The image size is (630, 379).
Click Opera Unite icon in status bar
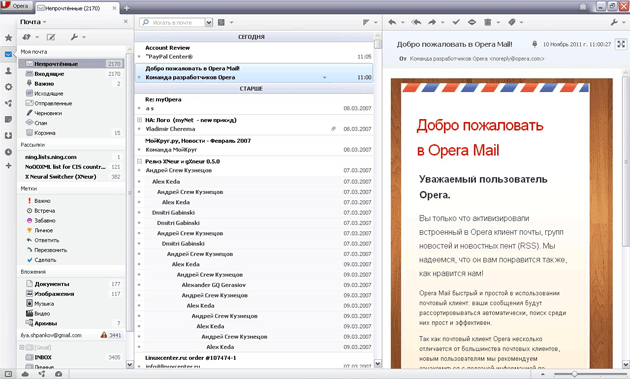coord(42,374)
